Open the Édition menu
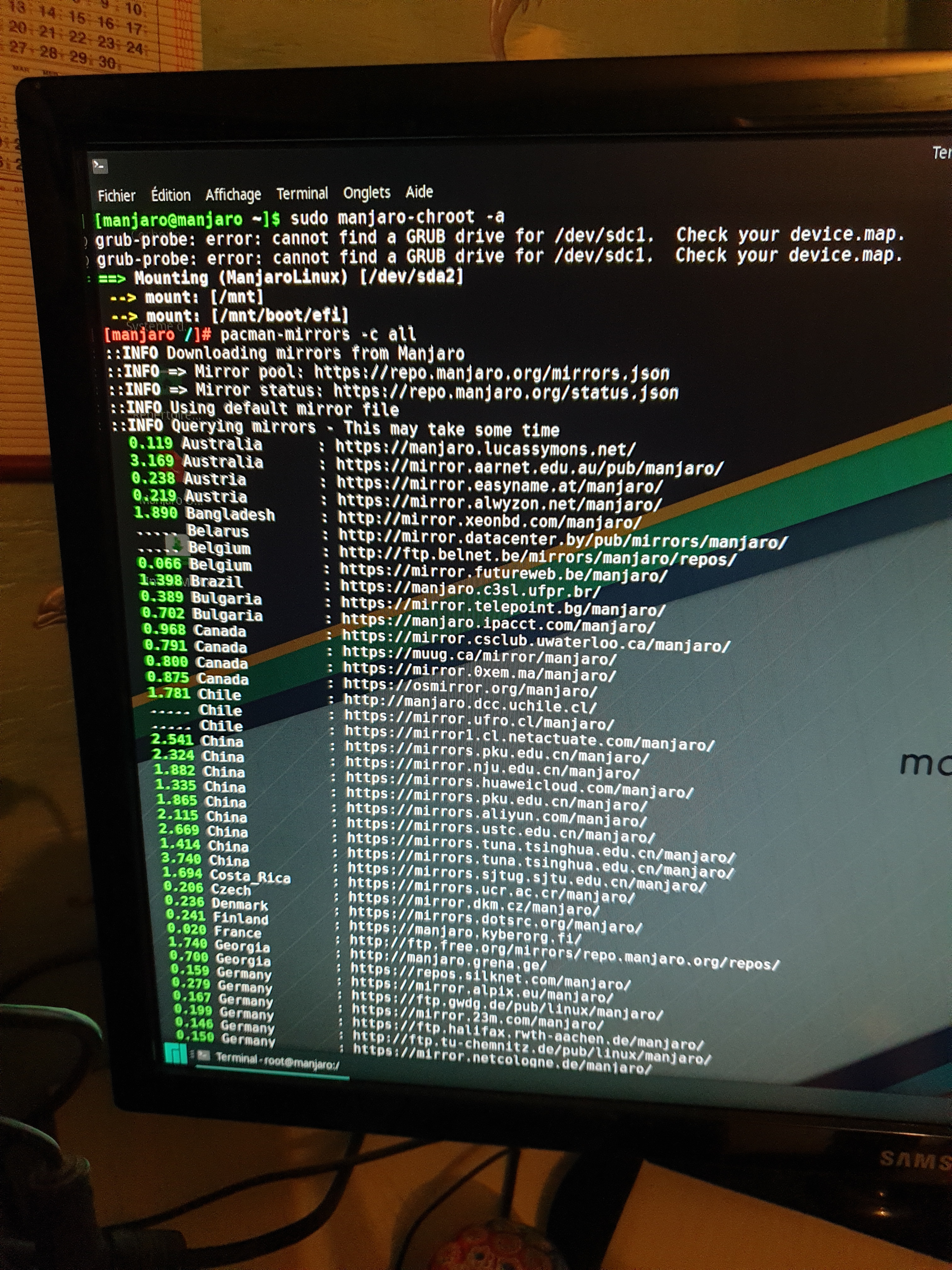Image resolution: width=952 pixels, height=1270 pixels. [x=170, y=195]
